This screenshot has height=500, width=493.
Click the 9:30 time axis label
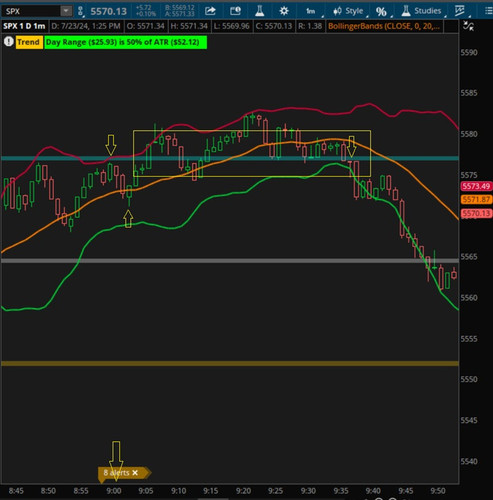[308, 491]
